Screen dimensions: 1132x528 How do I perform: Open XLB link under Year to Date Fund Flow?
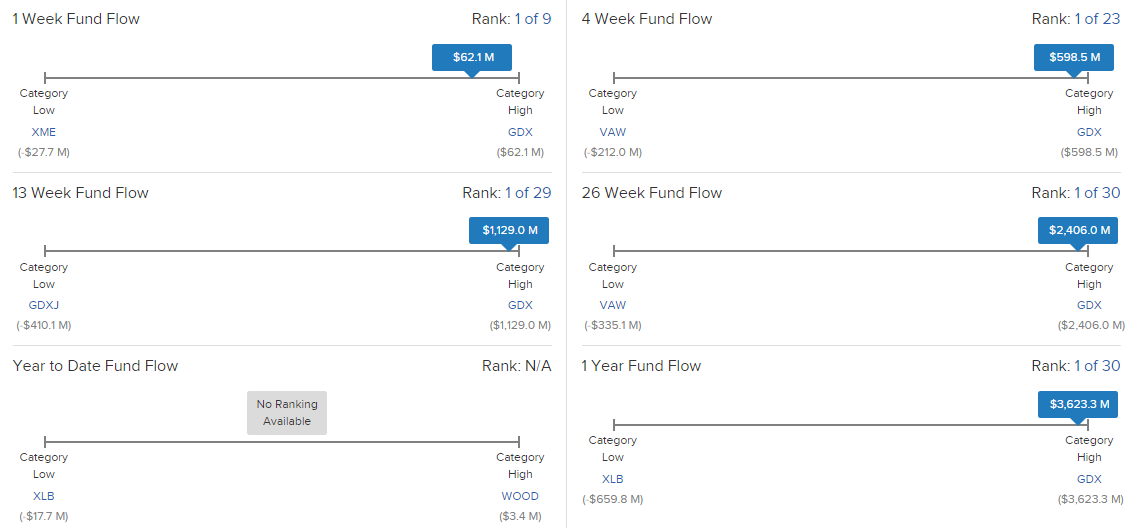pyautogui.click(x=43, y=496)
